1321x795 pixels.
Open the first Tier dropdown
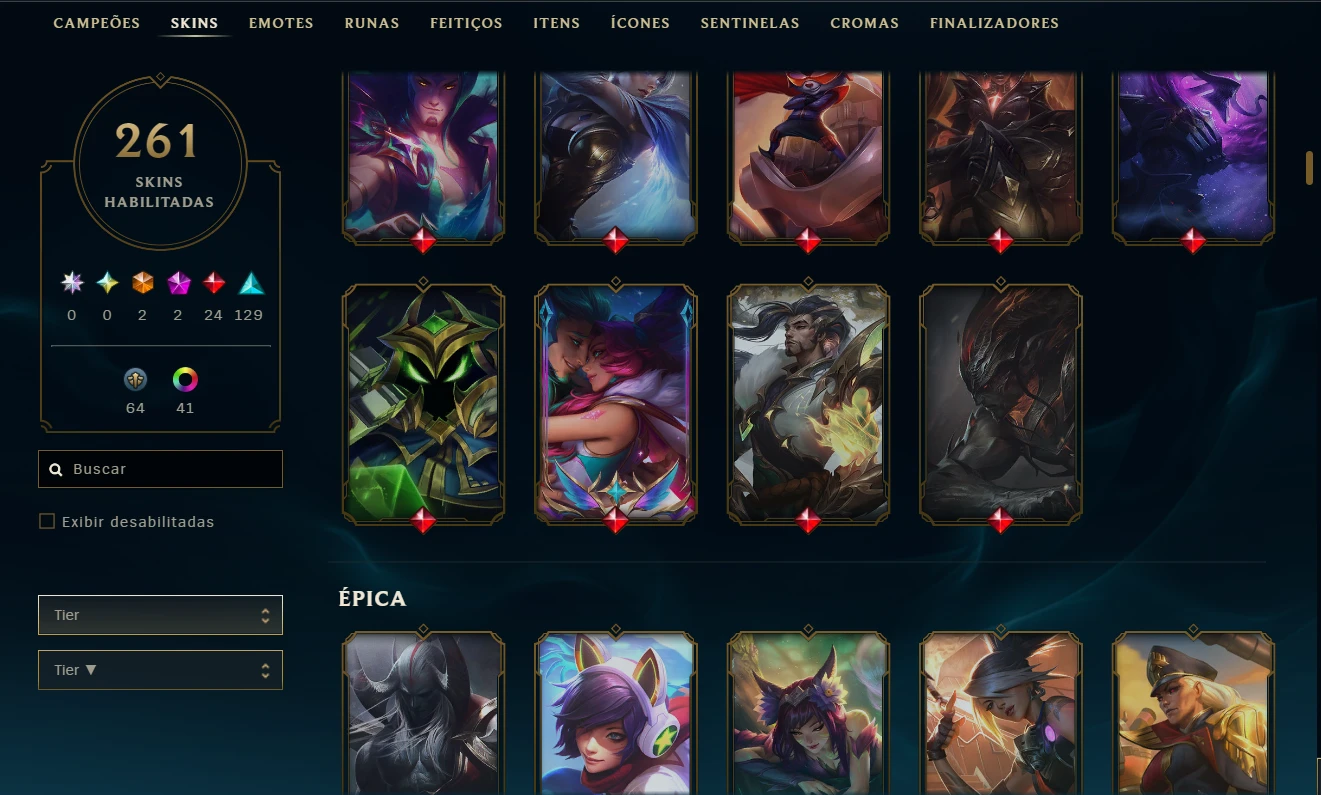coord(160,615)
